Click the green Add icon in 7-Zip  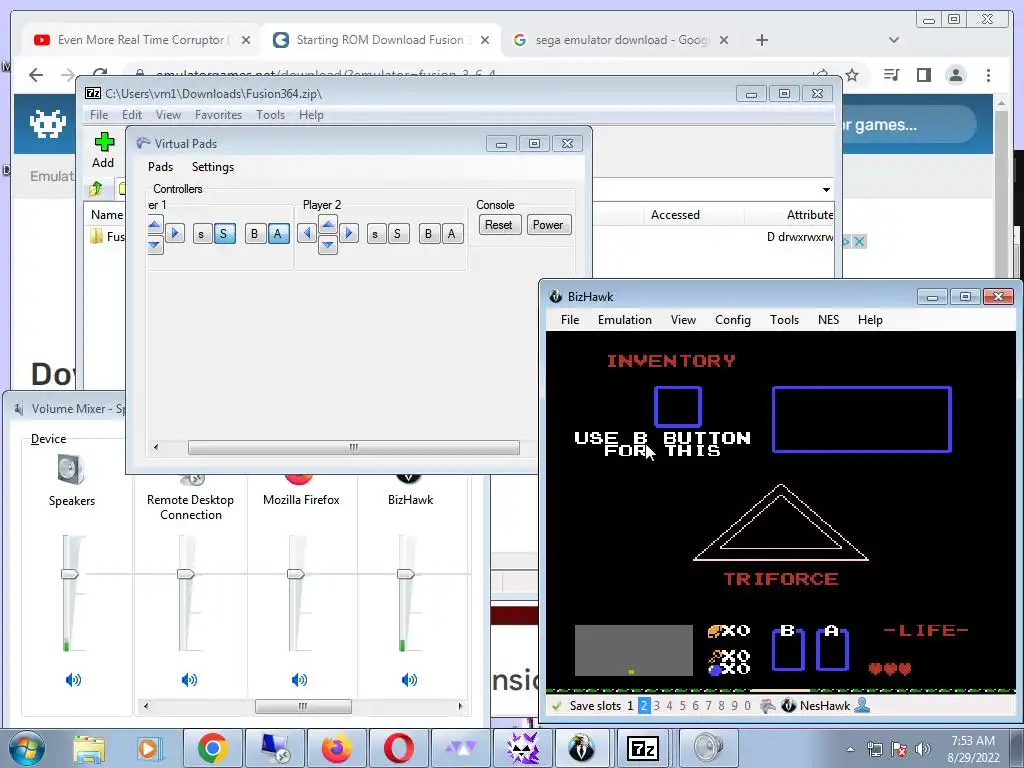pos(104,142)
